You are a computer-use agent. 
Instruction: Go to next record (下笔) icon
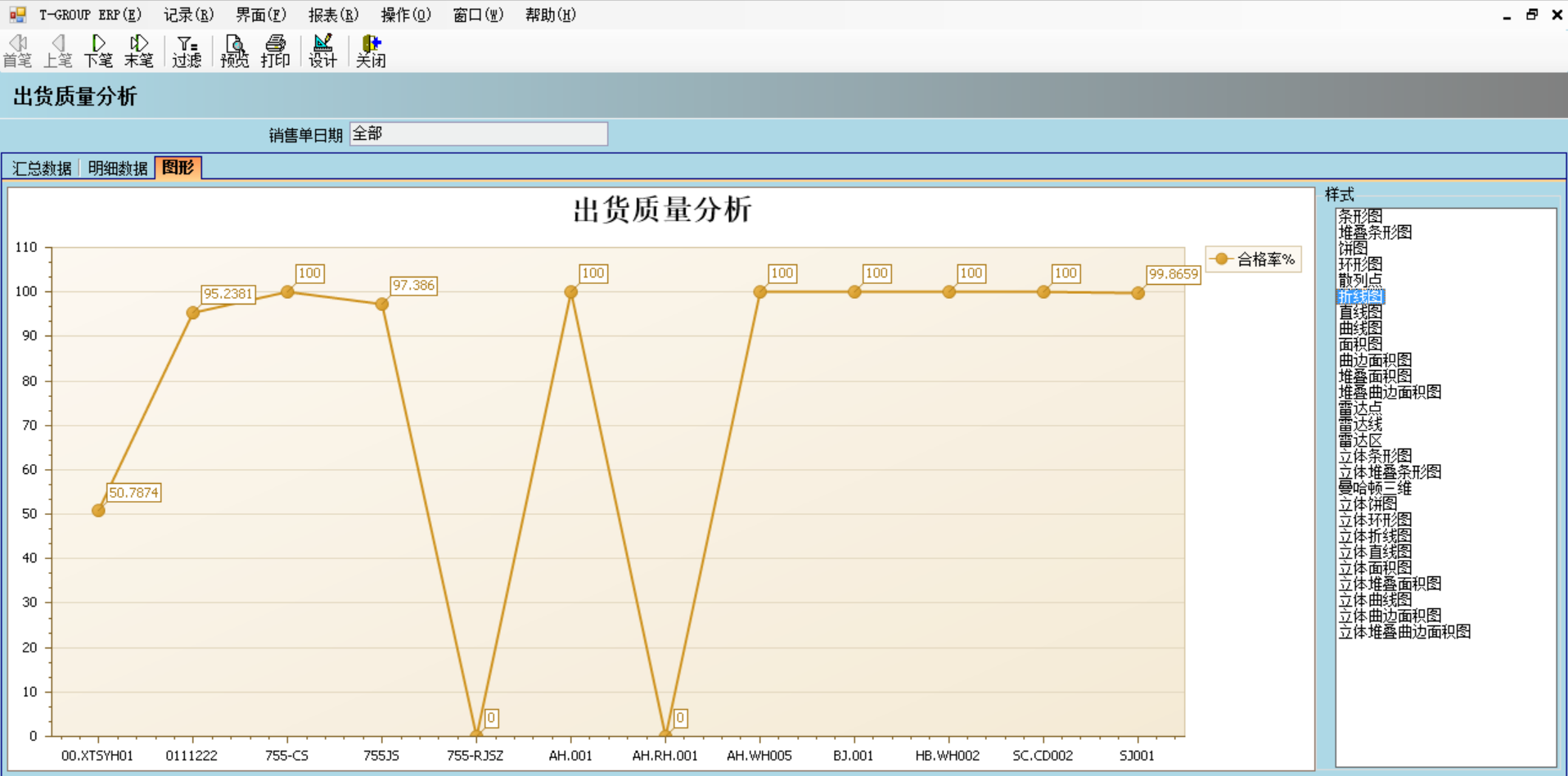point(98,51)
